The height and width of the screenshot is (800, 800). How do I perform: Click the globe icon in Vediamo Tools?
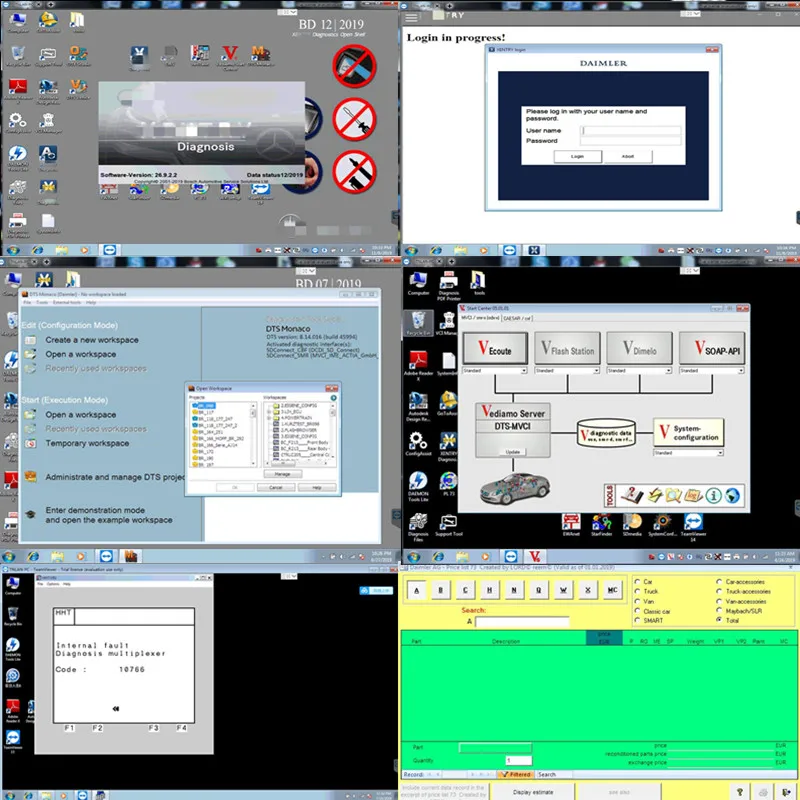click(733, 495)
